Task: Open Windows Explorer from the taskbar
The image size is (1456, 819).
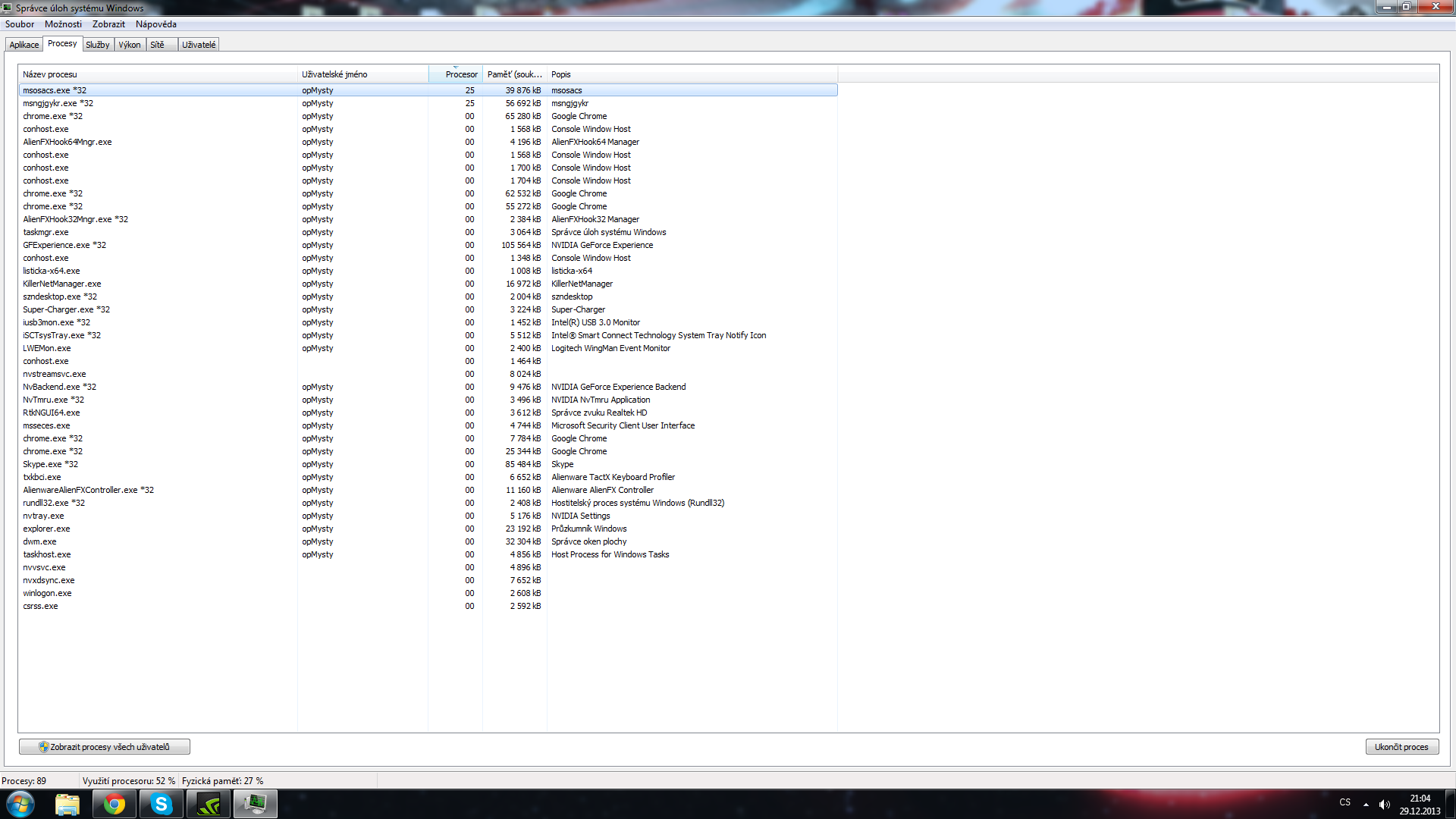Action: (x=67, y=804)
